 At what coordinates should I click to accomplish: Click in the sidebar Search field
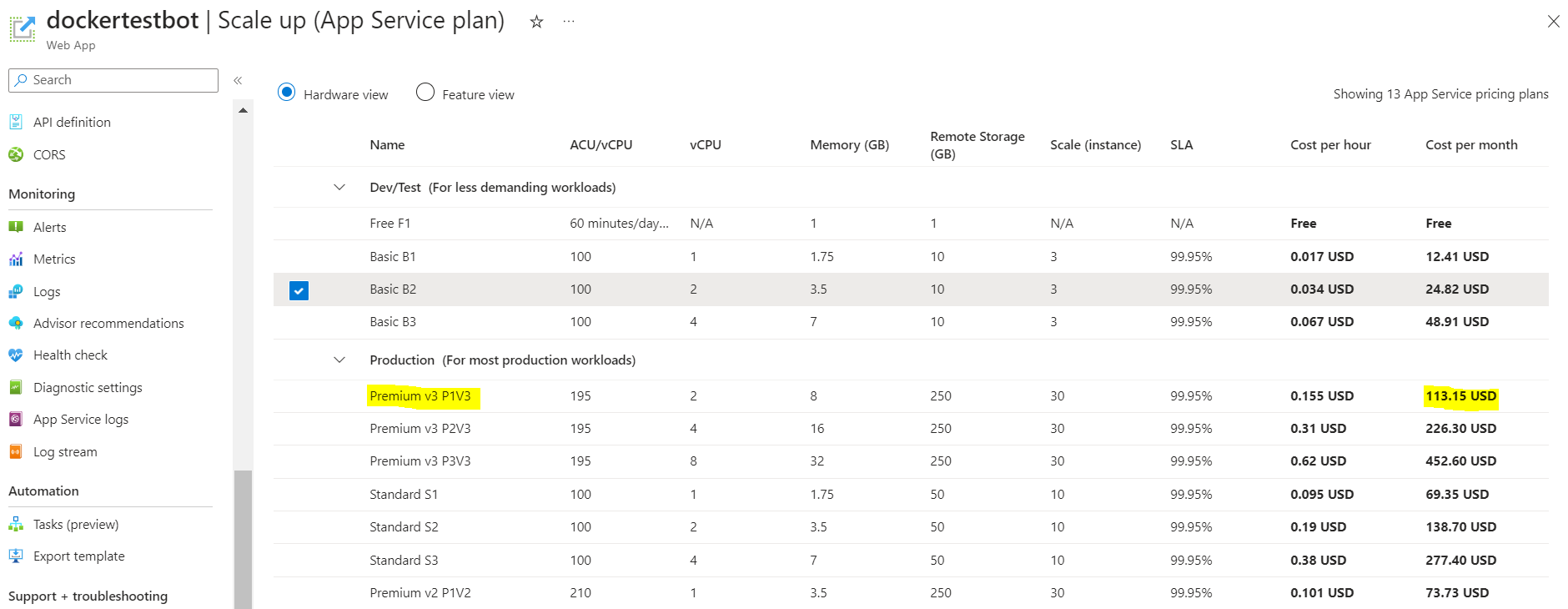[113, 80]
